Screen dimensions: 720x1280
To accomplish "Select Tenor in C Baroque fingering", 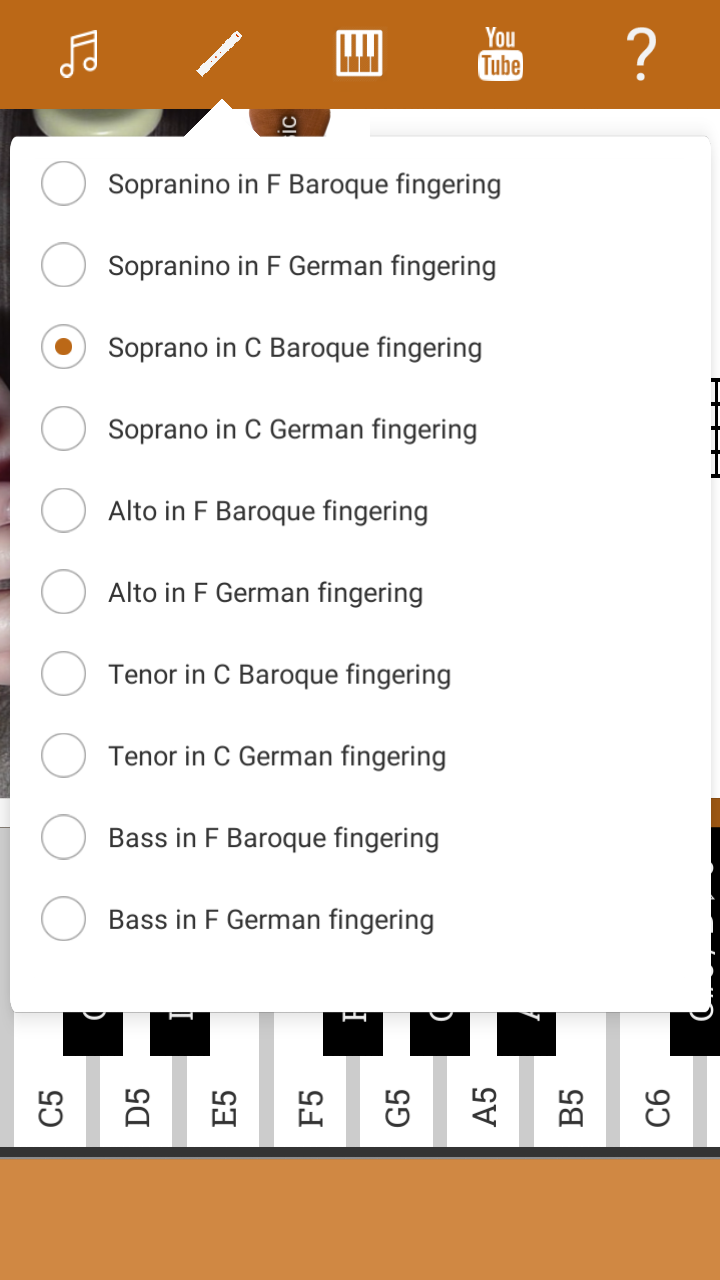I will [278, 674].
